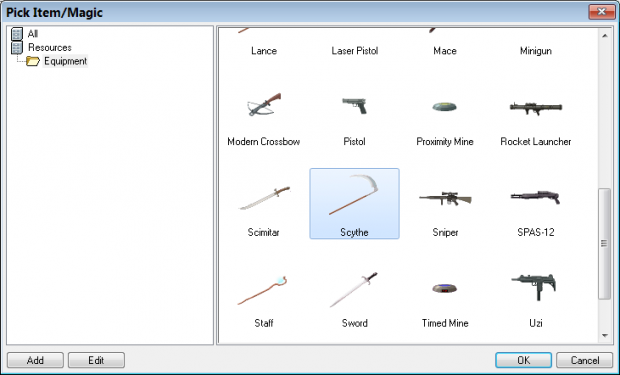The image size is (620, 375).
Task: Select the Modern Crossbow item icon
Action: coord(264,105)
